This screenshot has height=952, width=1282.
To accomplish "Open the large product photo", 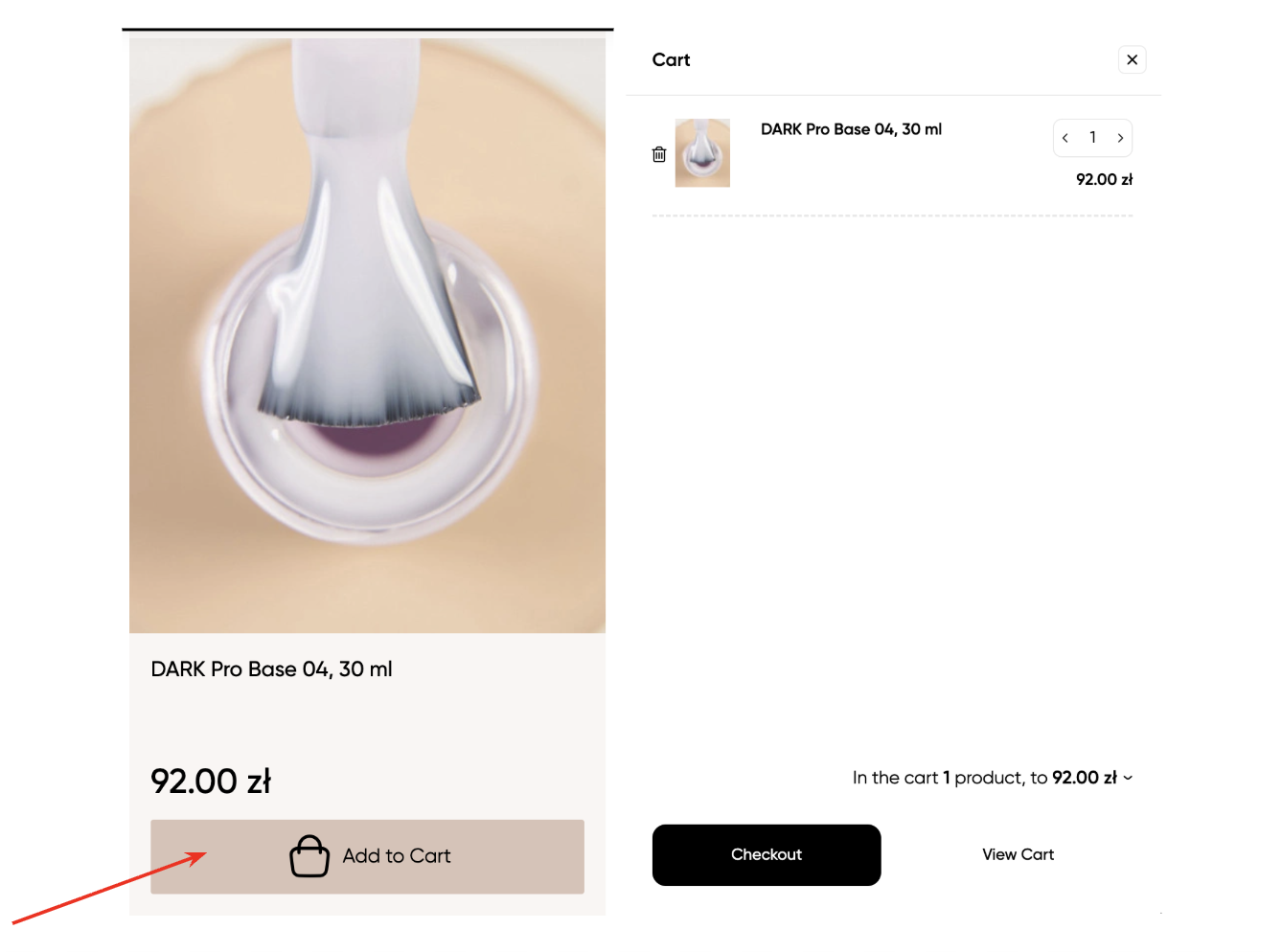I will (x=367, y=335).
